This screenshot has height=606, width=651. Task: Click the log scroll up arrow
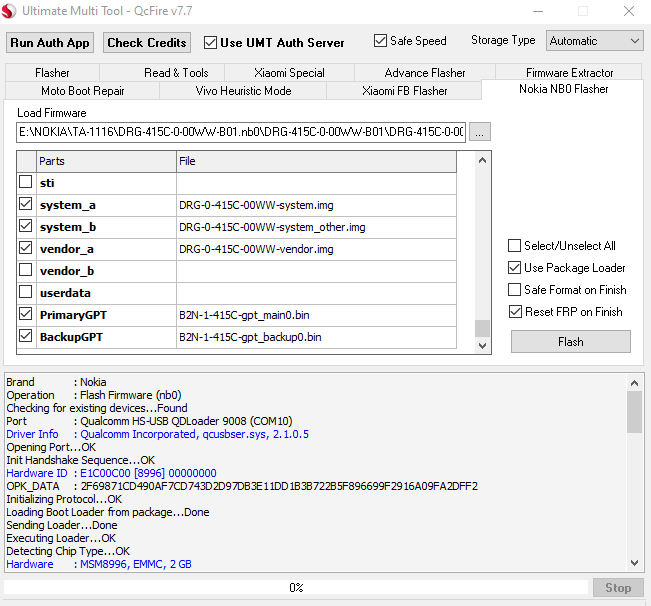pos(634,383)
